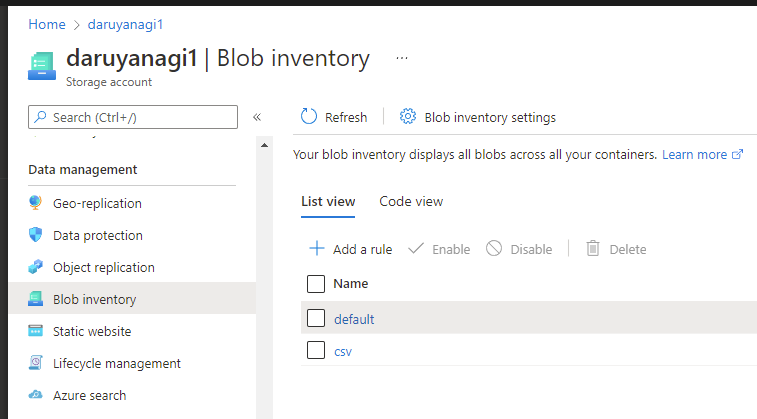Click the Azure search cloud icon

(35, 395)
